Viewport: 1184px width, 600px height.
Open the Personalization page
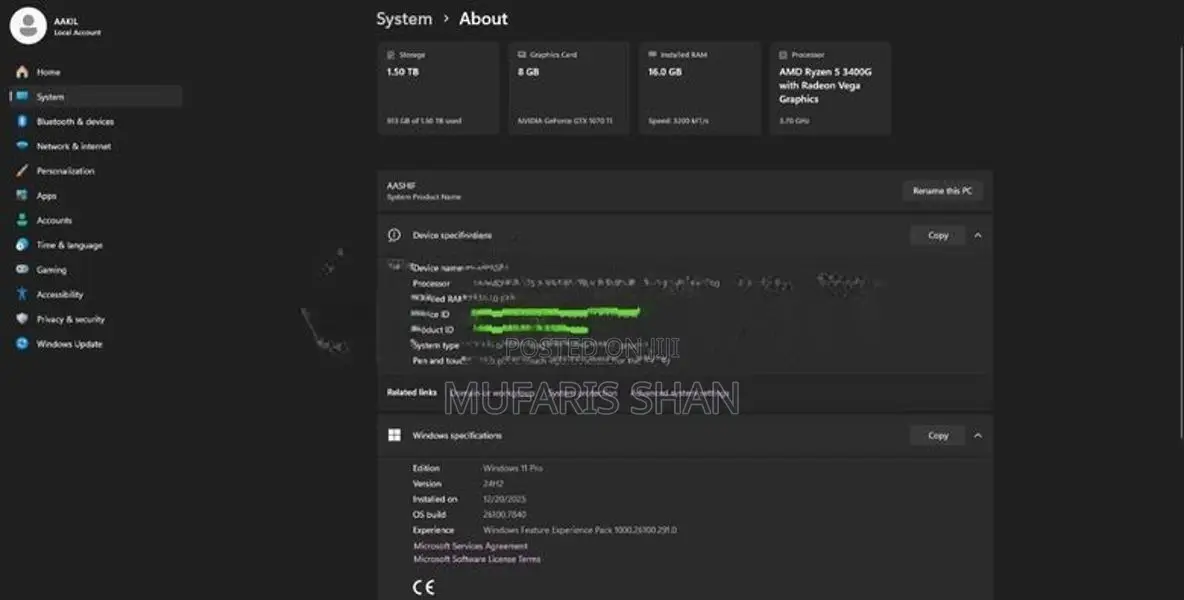click(66, 171)
